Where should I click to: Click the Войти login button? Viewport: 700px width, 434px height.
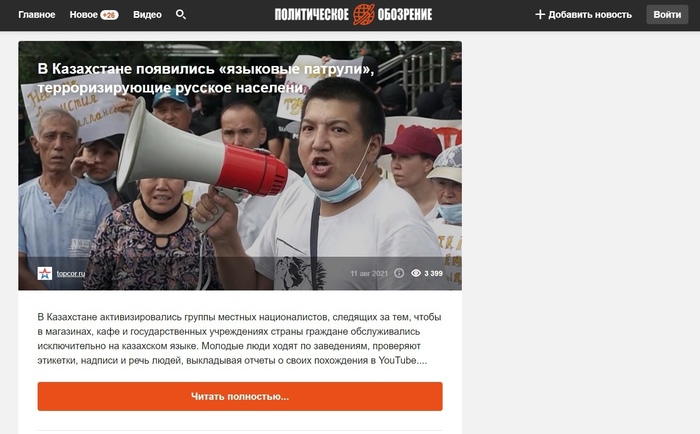point(667,15)
